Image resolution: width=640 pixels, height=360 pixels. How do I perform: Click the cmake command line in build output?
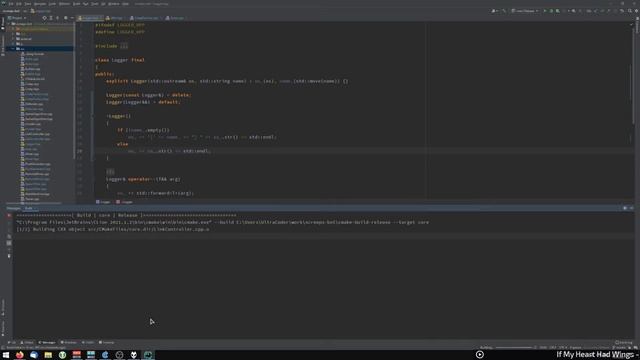[223, 222]
